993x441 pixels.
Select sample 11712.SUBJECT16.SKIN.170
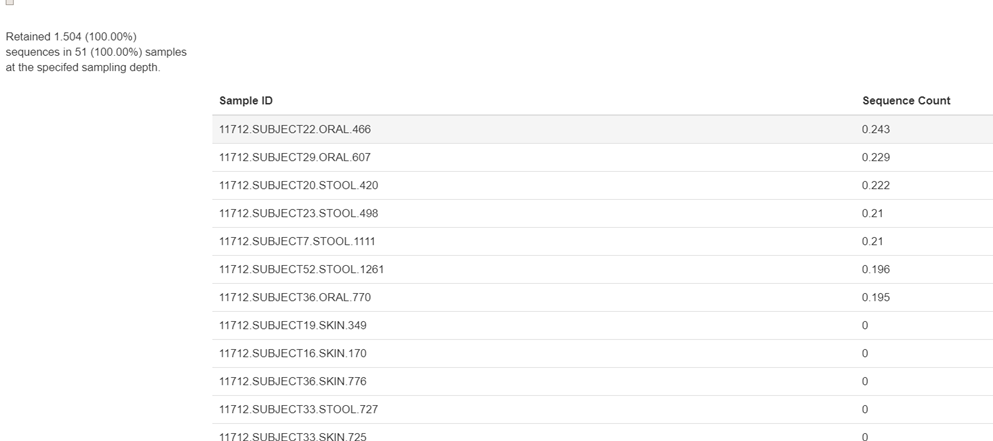293,353
